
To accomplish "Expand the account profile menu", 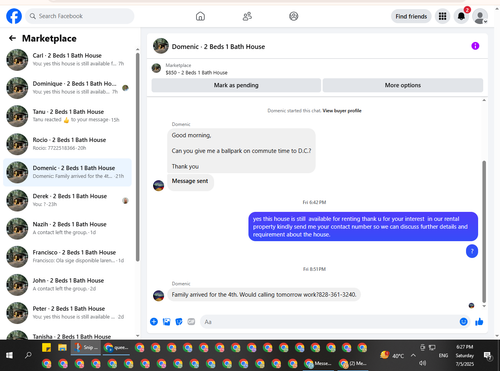I will click(x=480, y=17).
